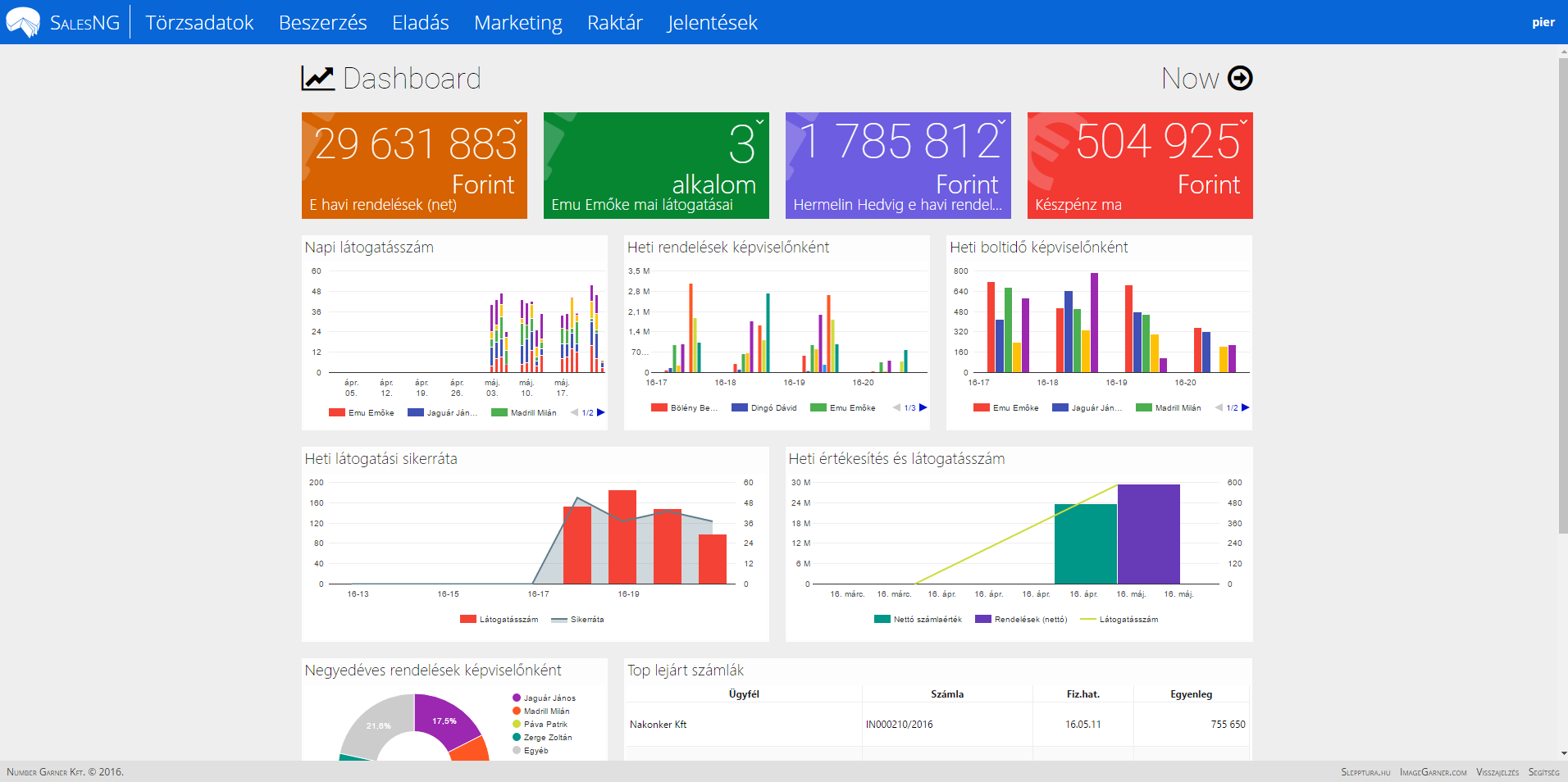Toggle Madrill Milán legend in Heti boltidő chart
This screenshot has width=1568, height=782.
(x=1169, y=407)
